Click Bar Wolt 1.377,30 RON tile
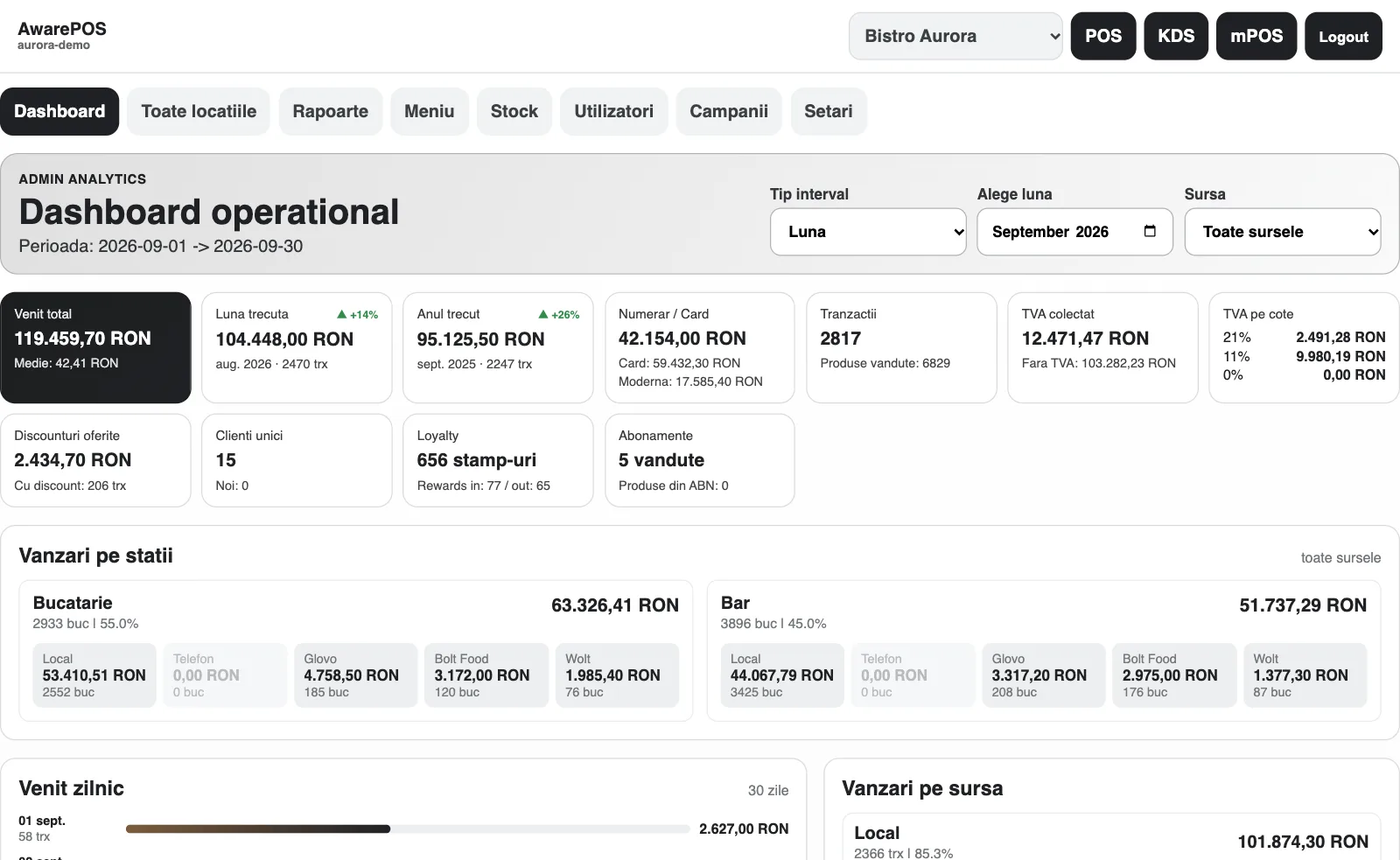 coord(1305,675)
